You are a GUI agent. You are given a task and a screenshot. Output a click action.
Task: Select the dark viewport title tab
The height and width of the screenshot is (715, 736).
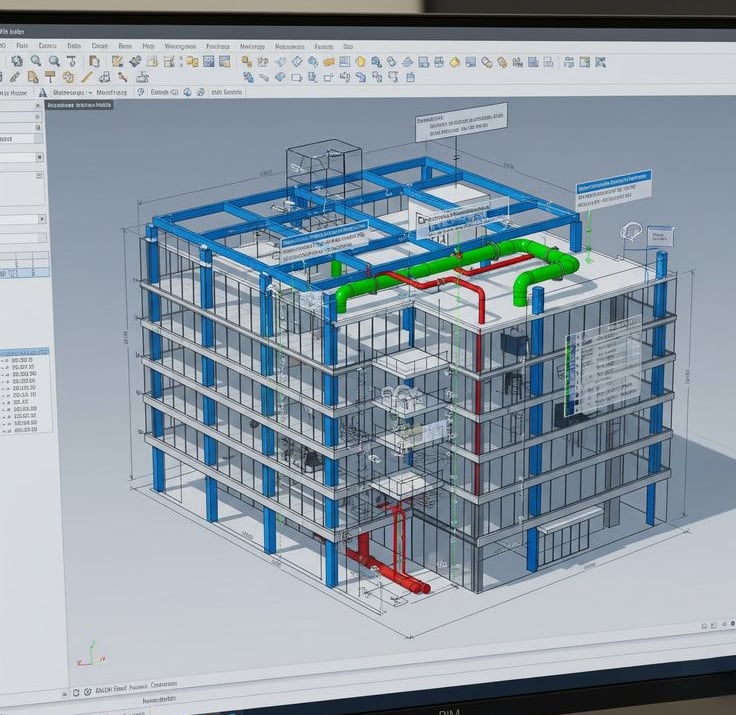pos(79,105)
